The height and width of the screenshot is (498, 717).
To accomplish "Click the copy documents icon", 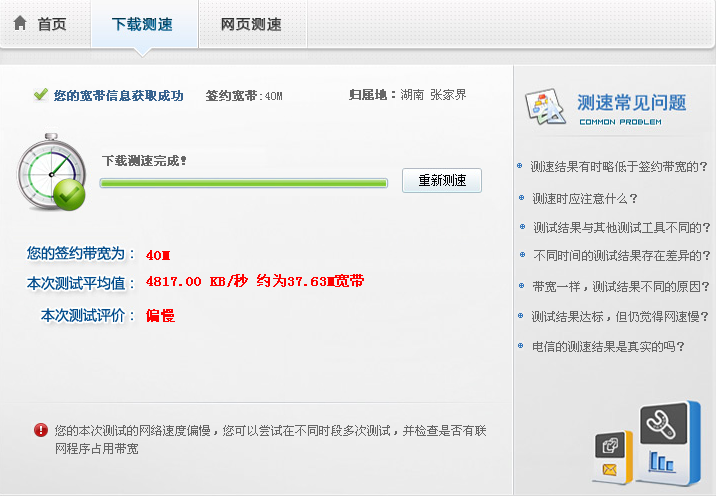I will coord(610,445).
